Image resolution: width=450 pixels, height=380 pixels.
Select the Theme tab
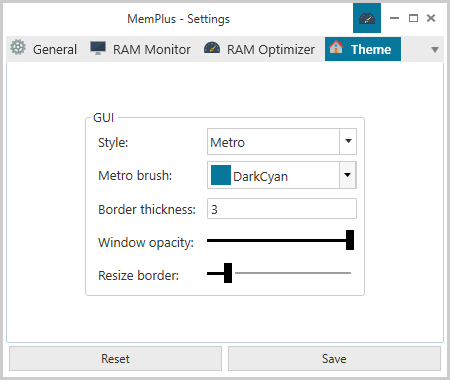point(363,49)
